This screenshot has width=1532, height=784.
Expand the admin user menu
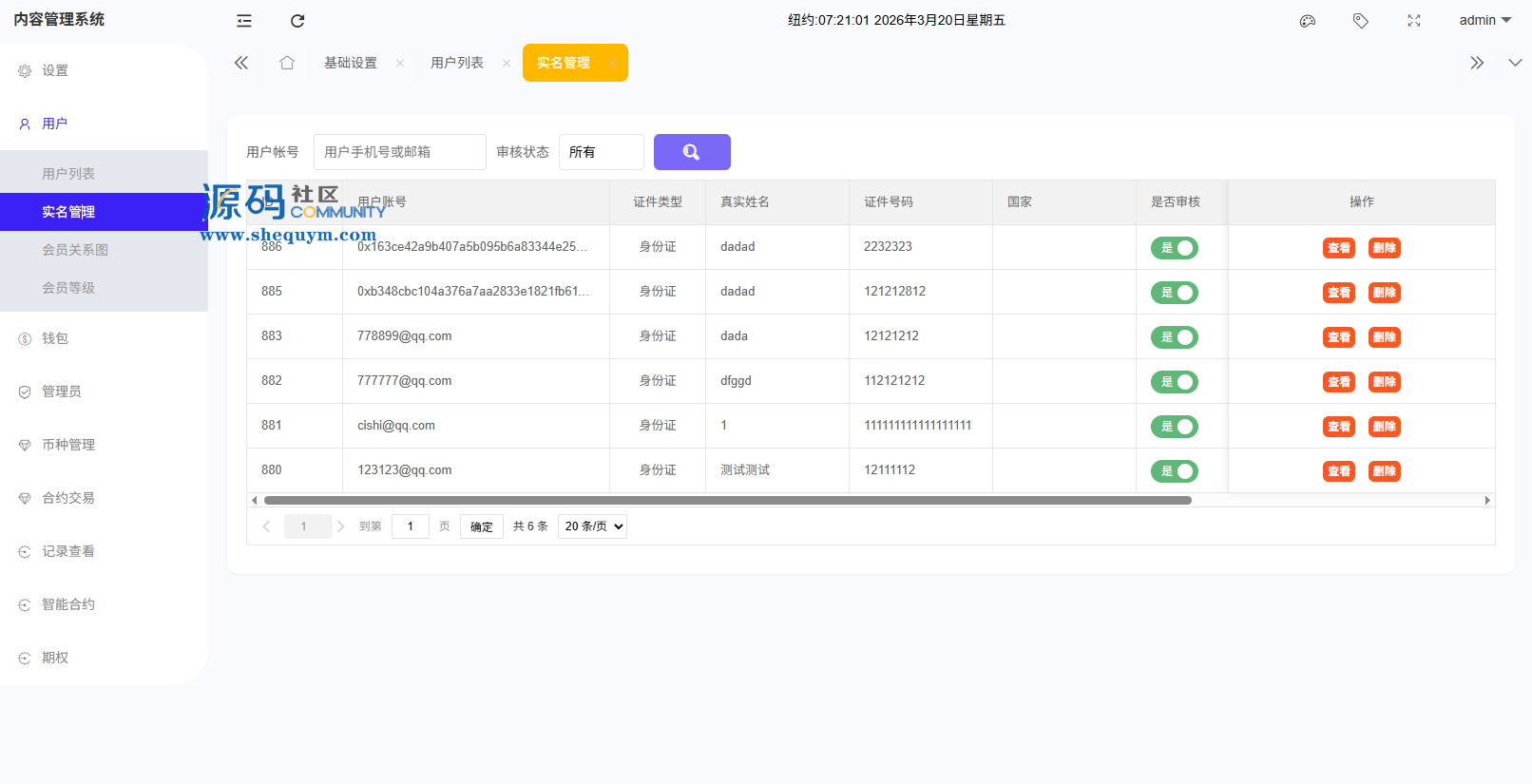pyautogui.click(x=1484, y=21)
